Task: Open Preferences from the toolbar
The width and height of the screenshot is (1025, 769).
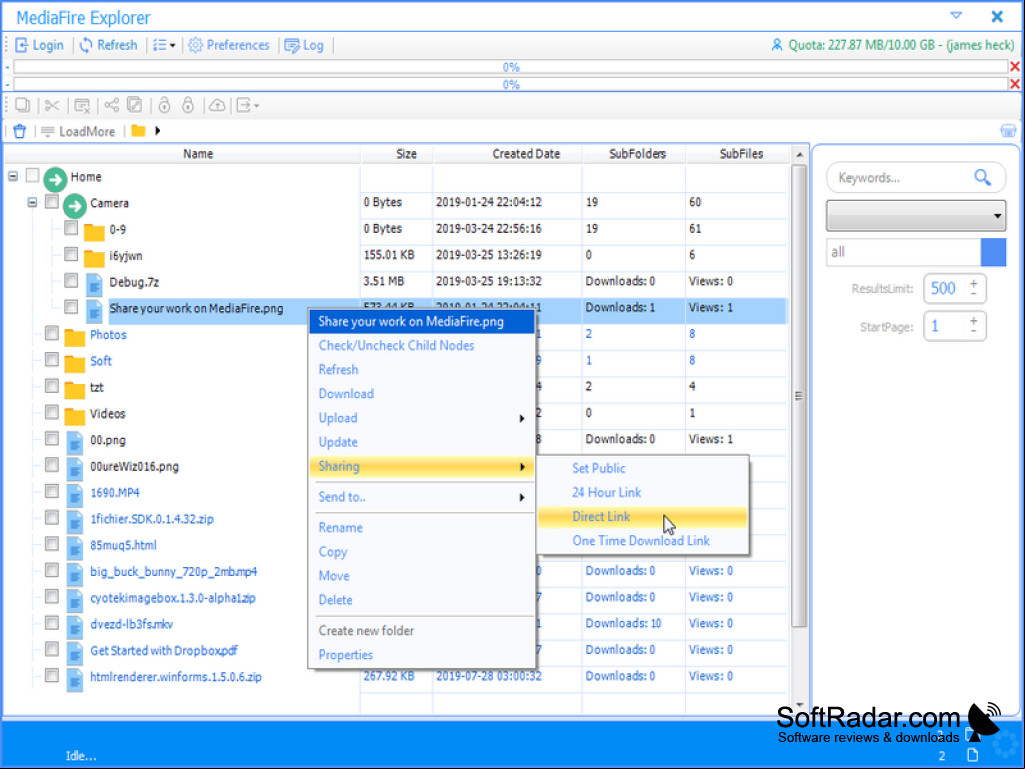Action: pyautogui.click(x=229, y=45)
